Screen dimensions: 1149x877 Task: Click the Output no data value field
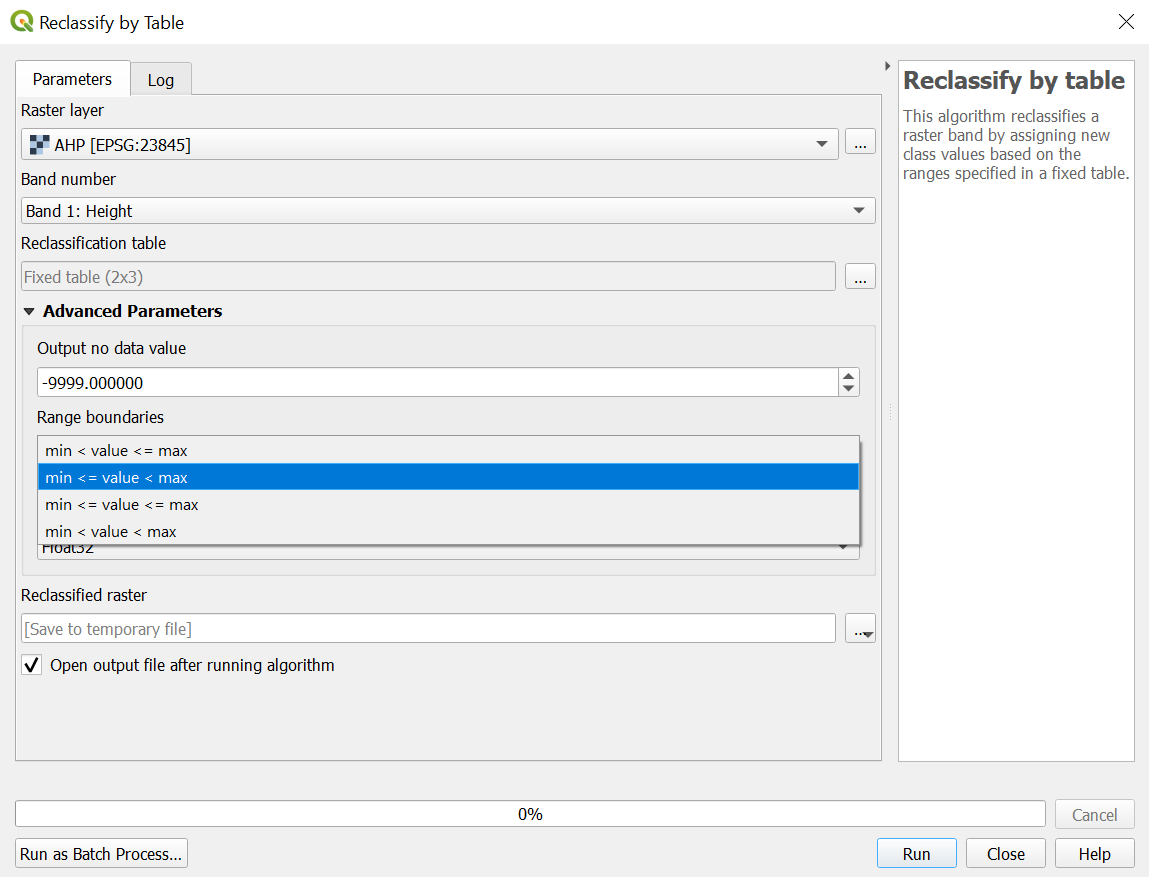[436, 382]
